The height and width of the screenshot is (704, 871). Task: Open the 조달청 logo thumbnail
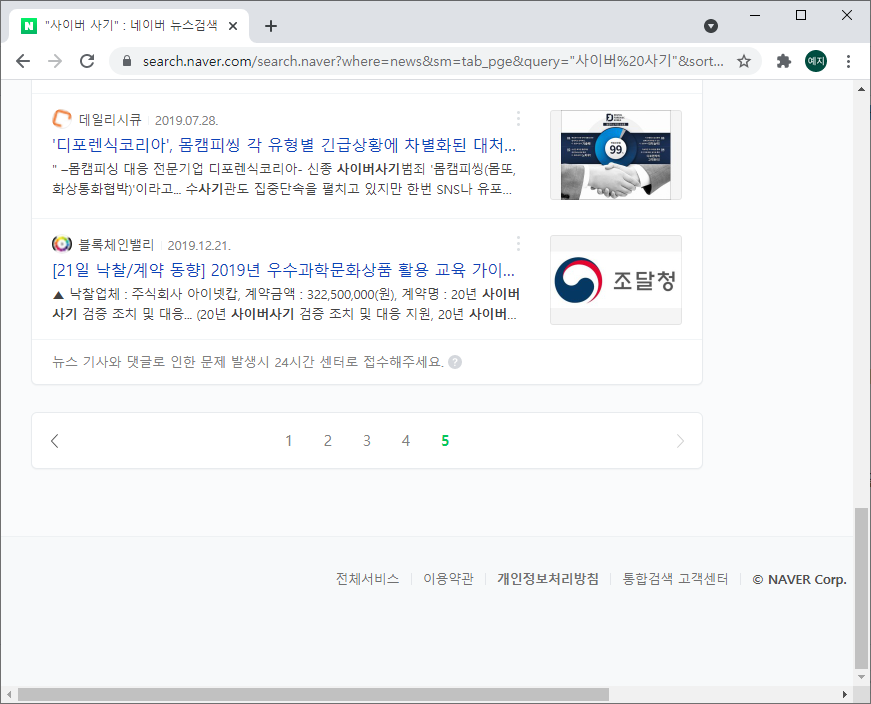(x=615, y=280)
